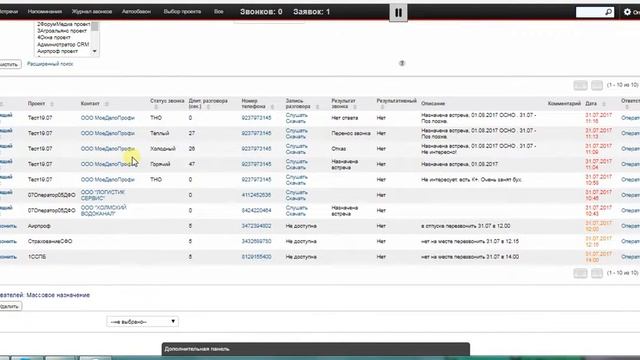Open the Автообзвон menu
640x360 pixels.
[136, 12]
